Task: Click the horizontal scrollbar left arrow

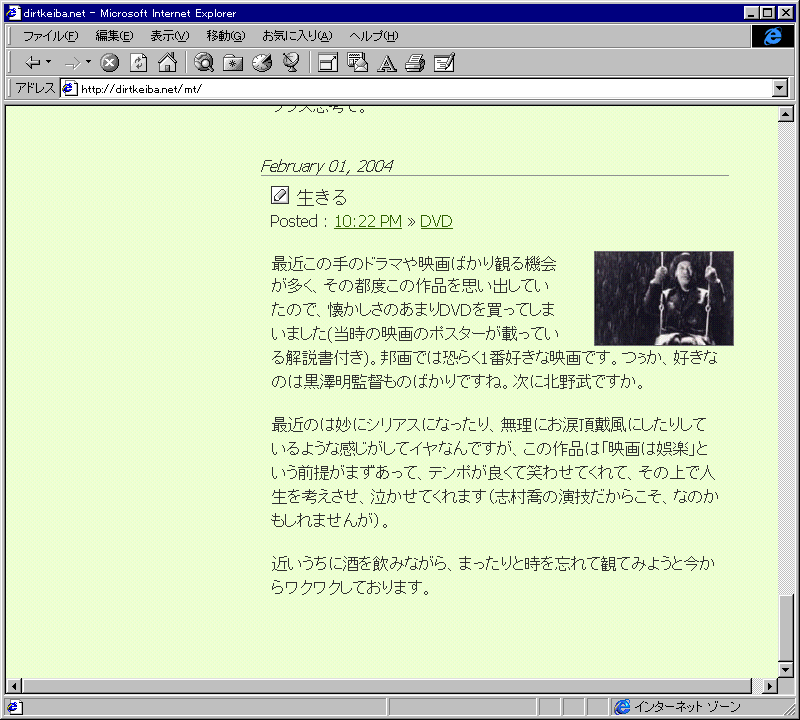Action: pos(14,686)
